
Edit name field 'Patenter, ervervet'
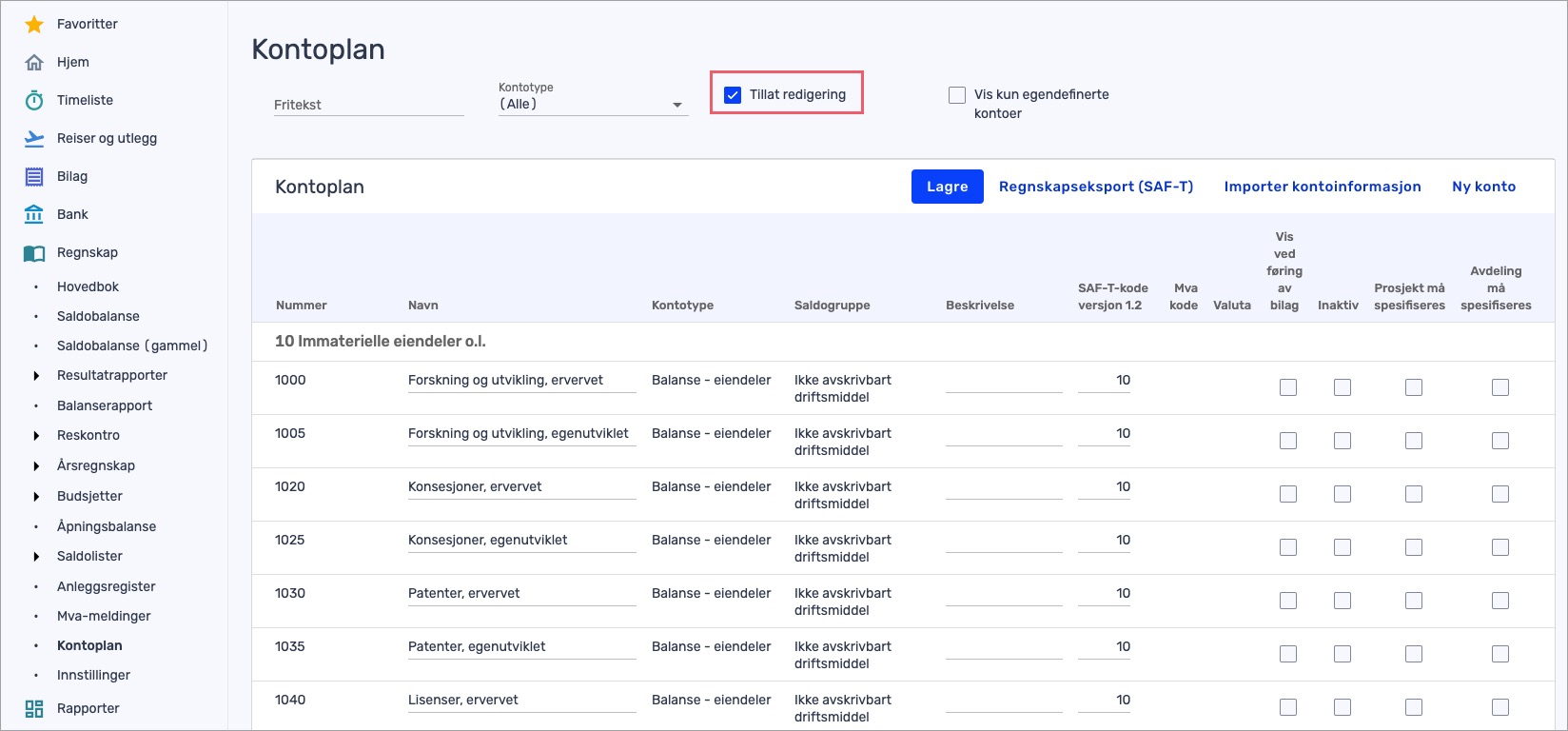pyautogui.click(x=521, y=594)
